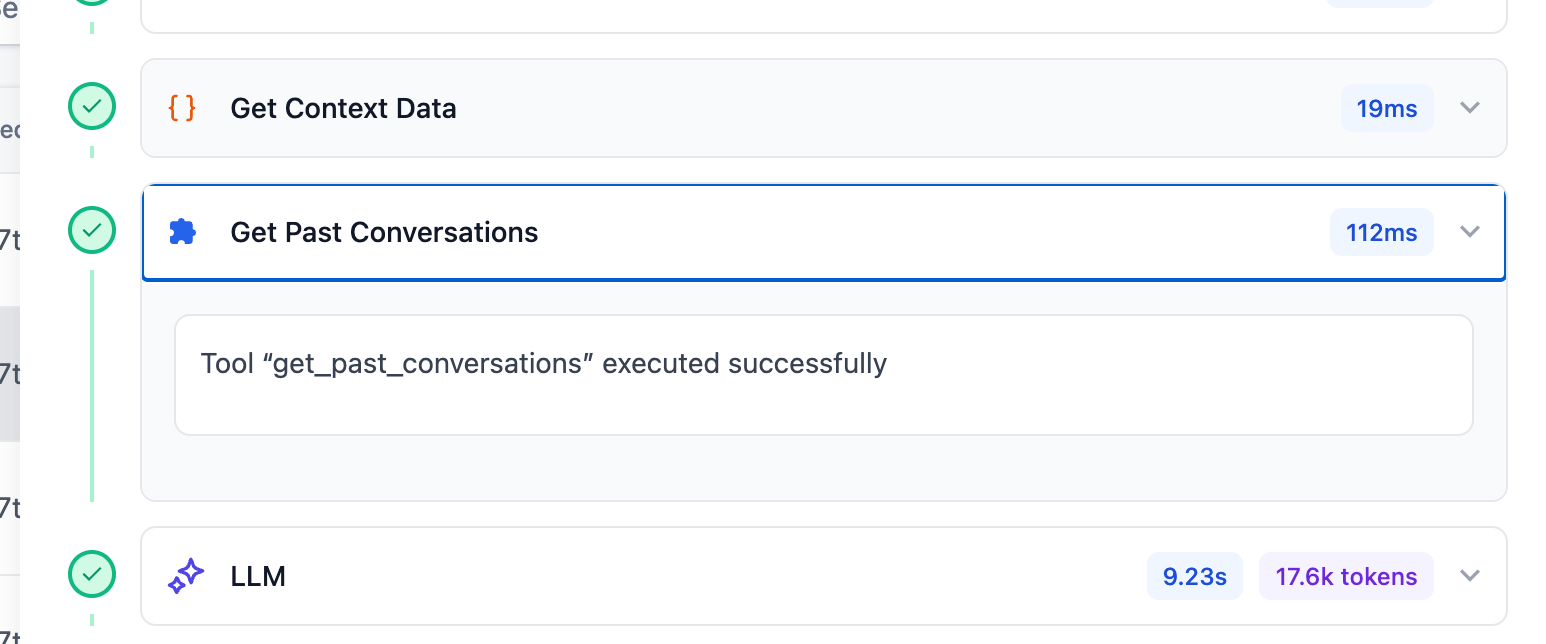The height and width of the screenshot is (644, 1546).
Task: Click the 9.23s duration badge
Action: (x=1194, y=576)
